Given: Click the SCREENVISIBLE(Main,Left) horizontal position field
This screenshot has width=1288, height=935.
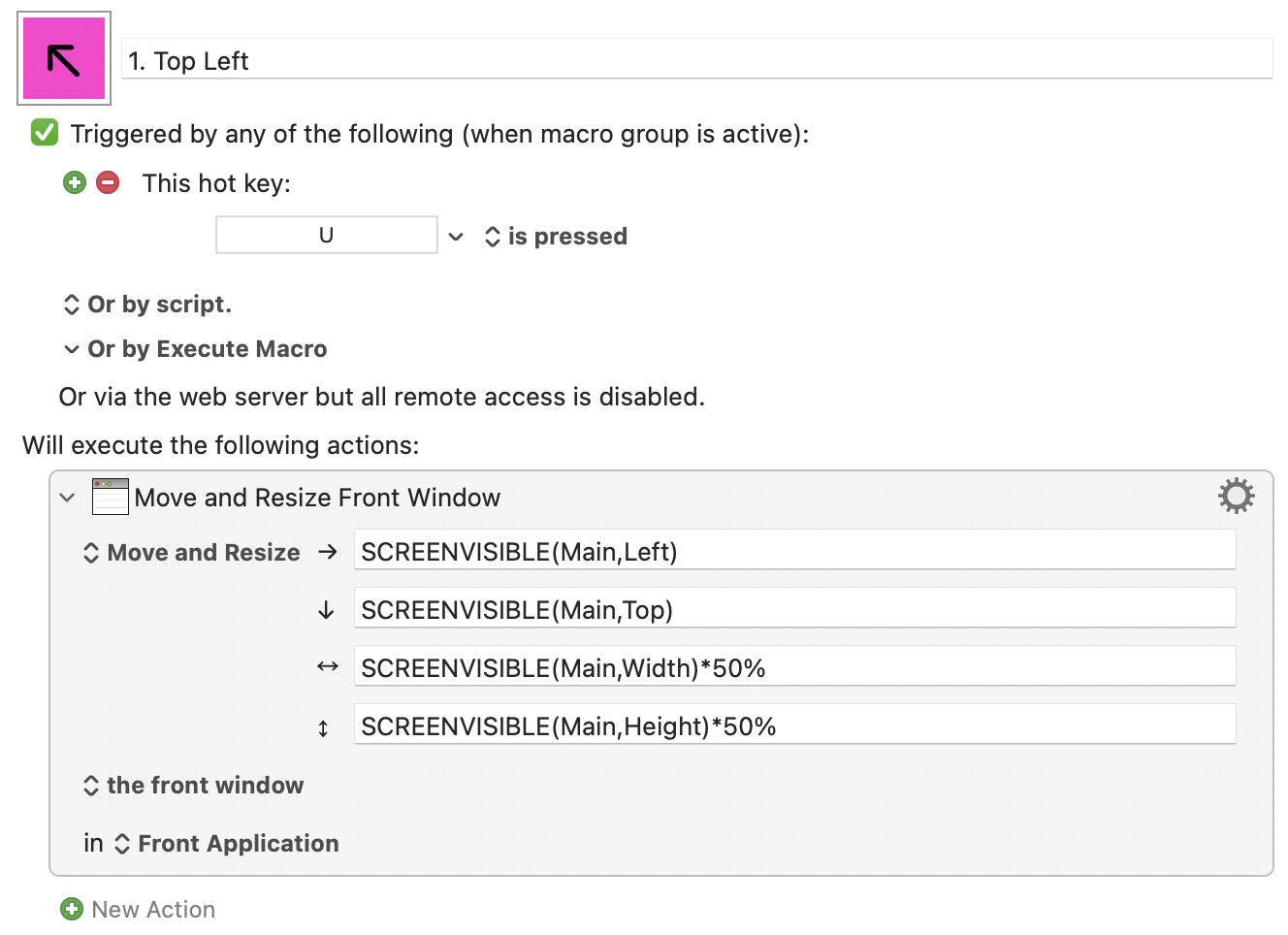Looking at the screenshot, I should [793, 551].
